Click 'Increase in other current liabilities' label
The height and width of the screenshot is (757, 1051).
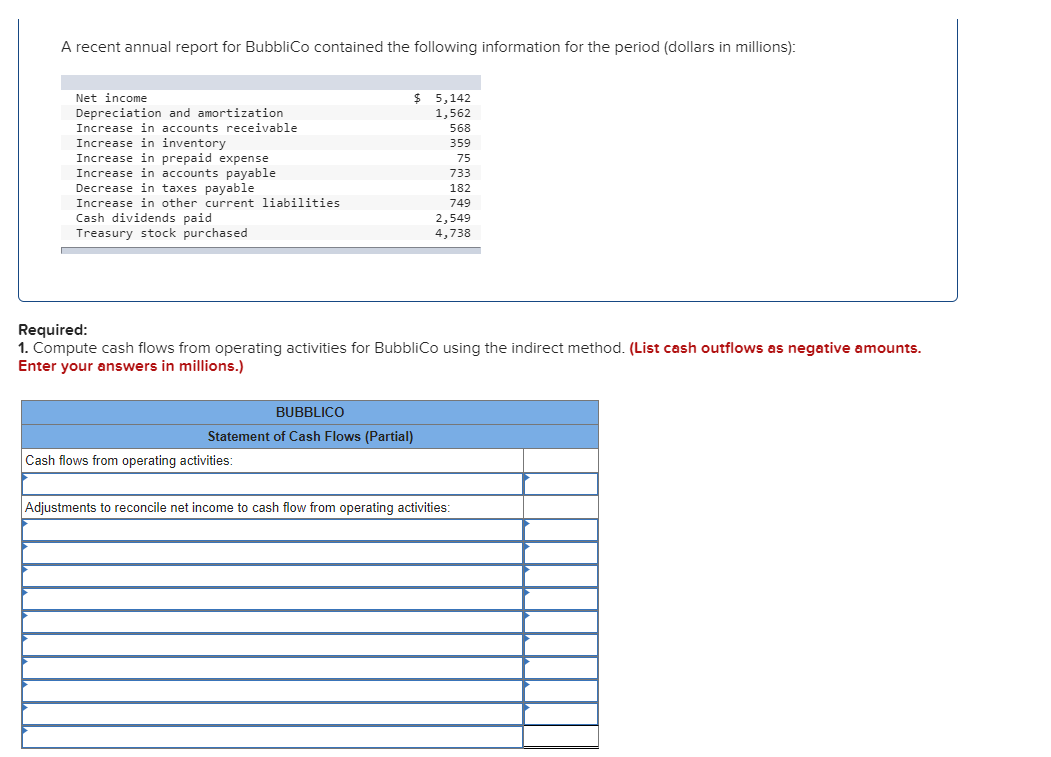pos(208,202)
